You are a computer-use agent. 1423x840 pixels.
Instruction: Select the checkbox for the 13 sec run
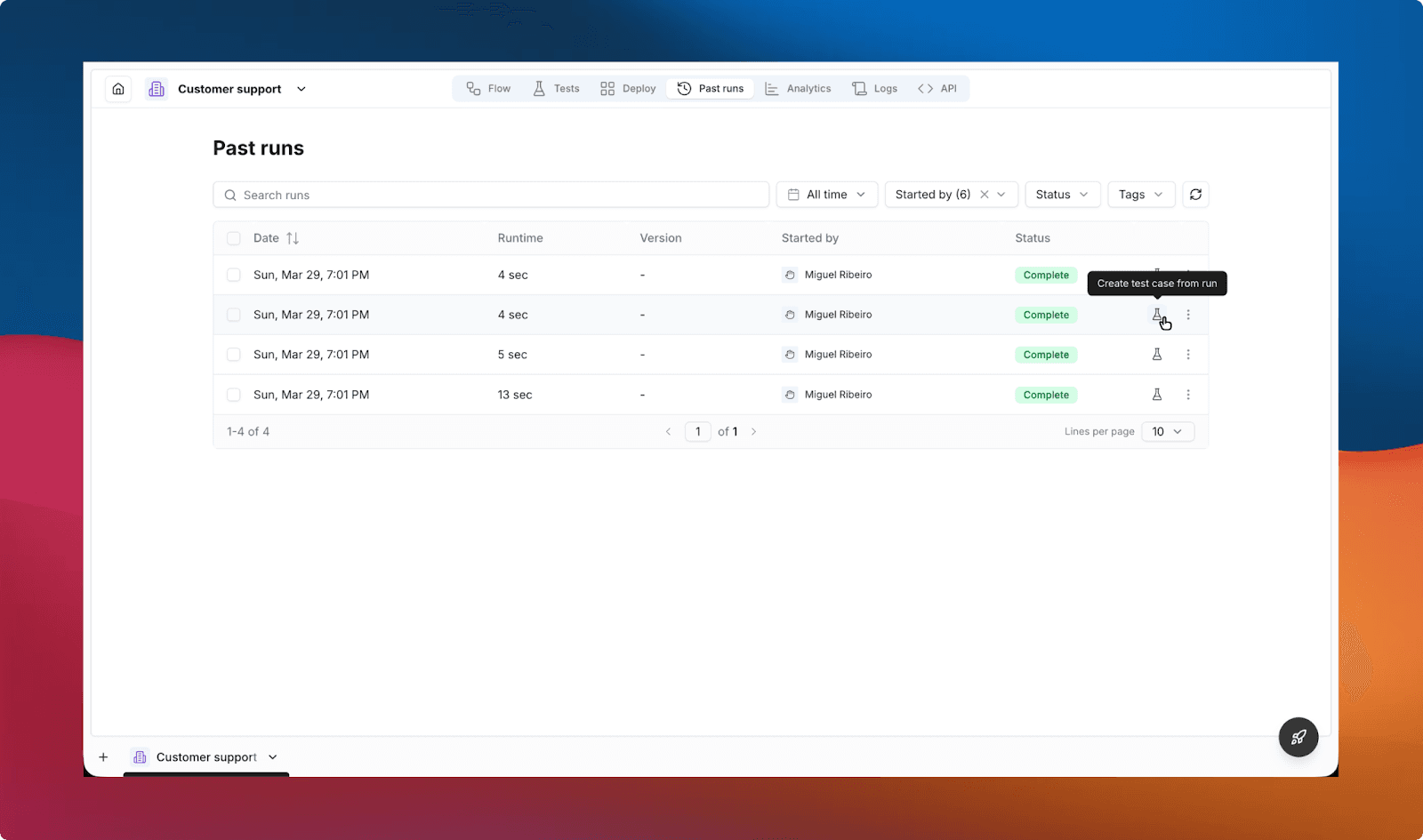pos(233,395)
